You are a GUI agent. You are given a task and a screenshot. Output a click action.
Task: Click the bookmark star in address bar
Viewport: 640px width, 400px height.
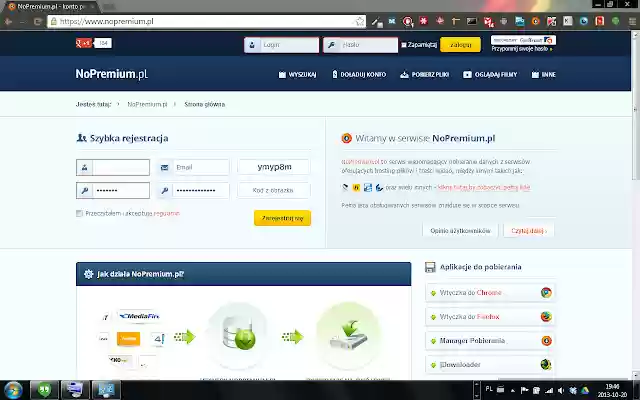coord(360,21)
